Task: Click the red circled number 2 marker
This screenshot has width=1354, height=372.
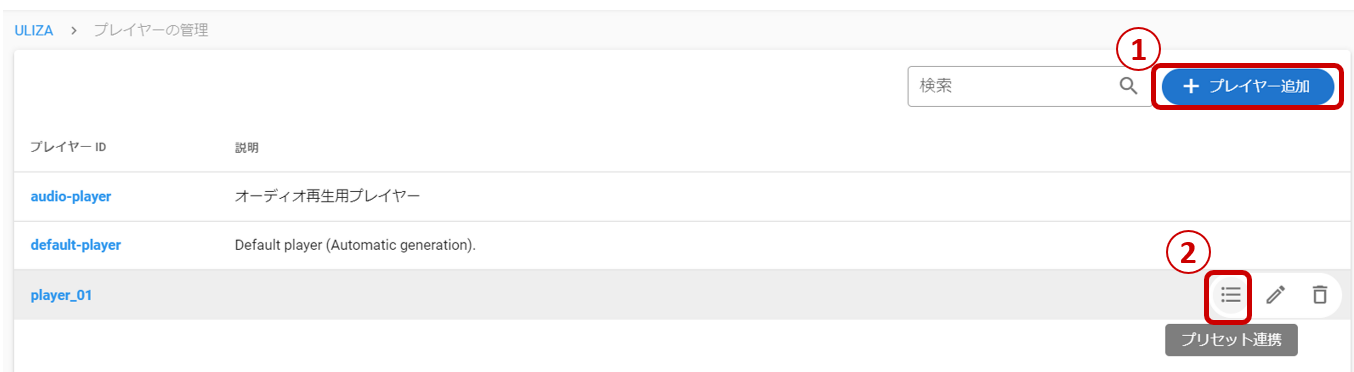Action: (1188, 254)
